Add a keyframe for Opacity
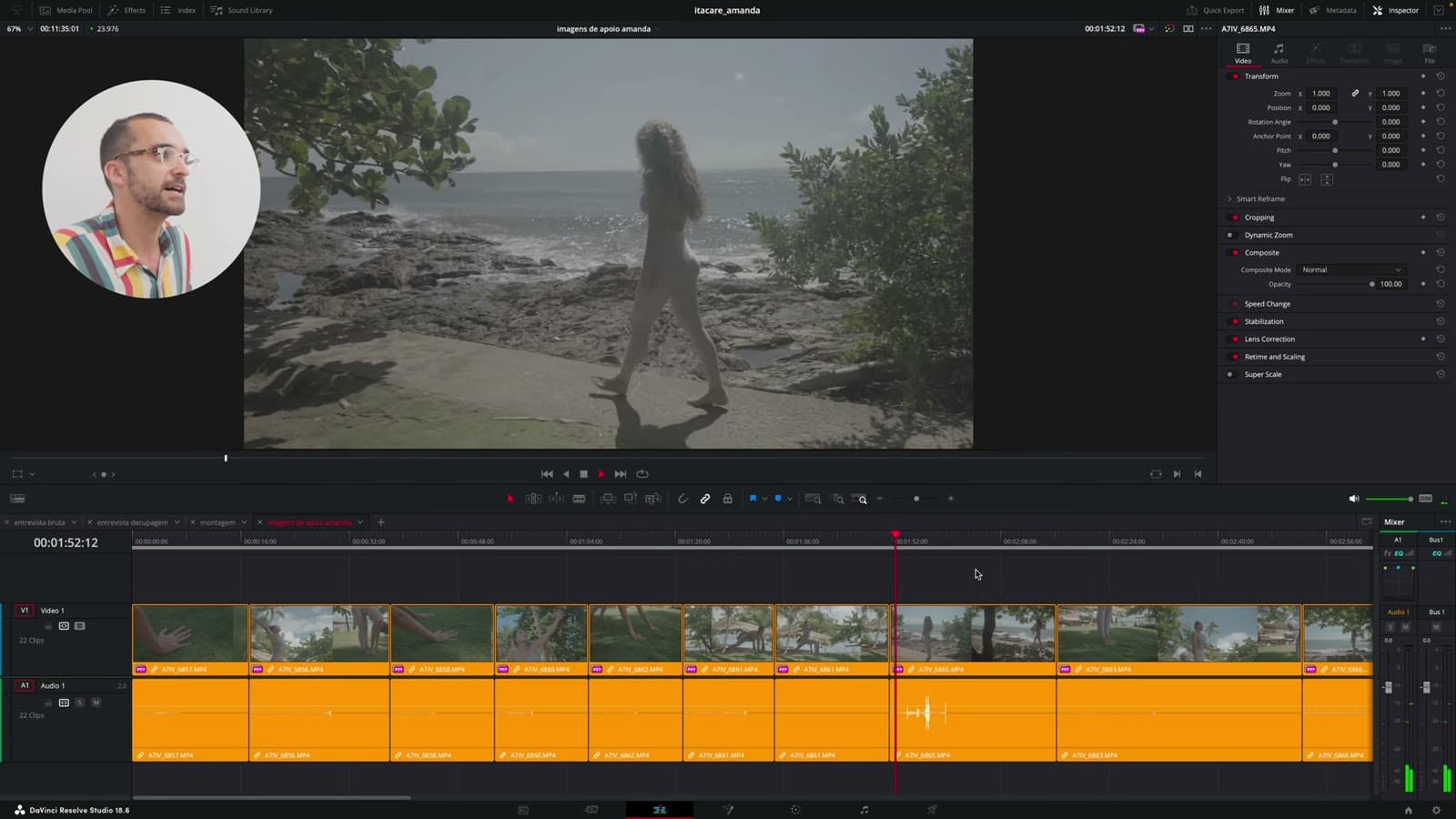The width and height of the screenshot is (1456, 819). (x=1423, y=284)
